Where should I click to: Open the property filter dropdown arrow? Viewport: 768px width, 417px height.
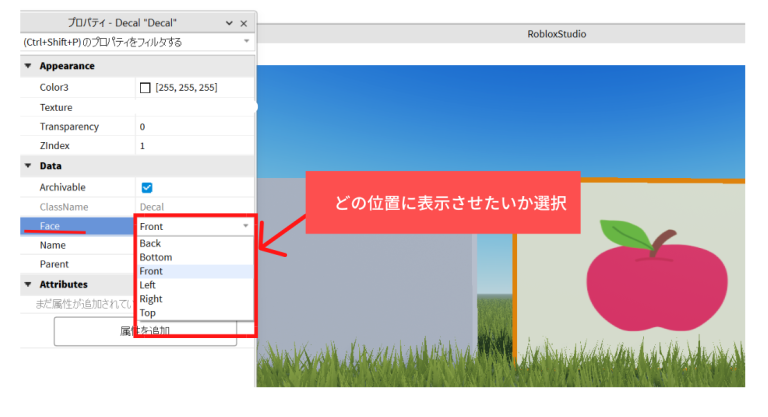[x=246, y=42]
